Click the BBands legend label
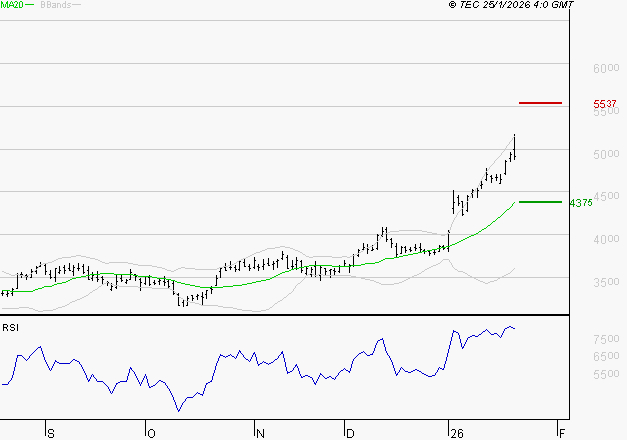Screen dimensions: 627x440 click(x=56, y=5)
